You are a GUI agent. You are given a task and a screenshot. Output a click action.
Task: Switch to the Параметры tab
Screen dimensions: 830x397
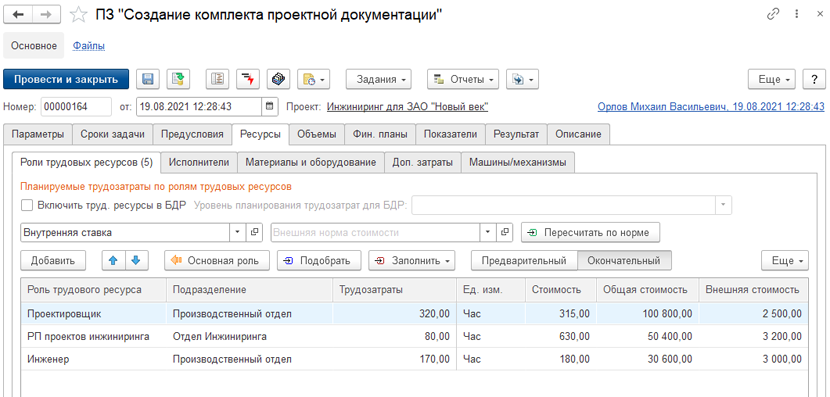(38, 134)
